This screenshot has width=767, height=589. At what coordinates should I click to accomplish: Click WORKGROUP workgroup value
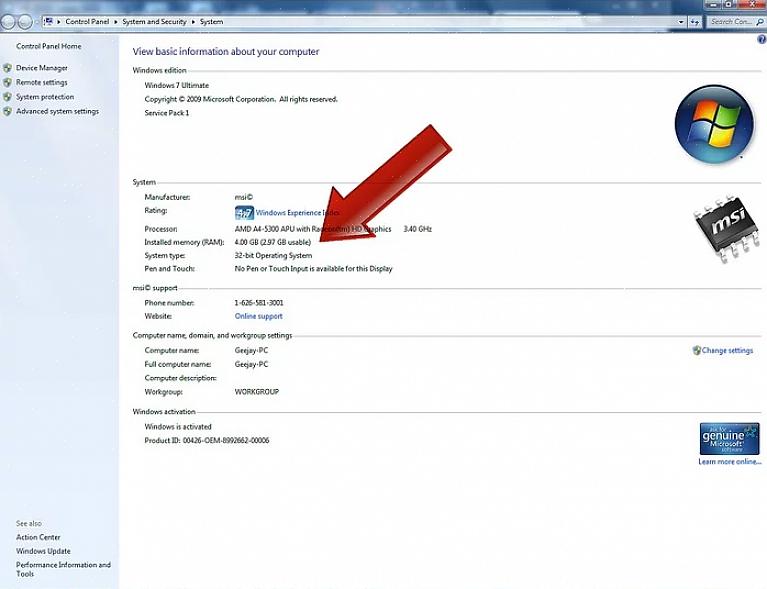pyautogui.click(x=257, y=392)
